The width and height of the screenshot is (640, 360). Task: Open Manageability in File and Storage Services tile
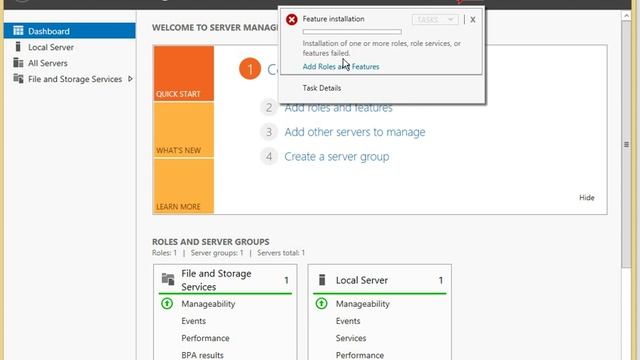click(x=208, y=304)
